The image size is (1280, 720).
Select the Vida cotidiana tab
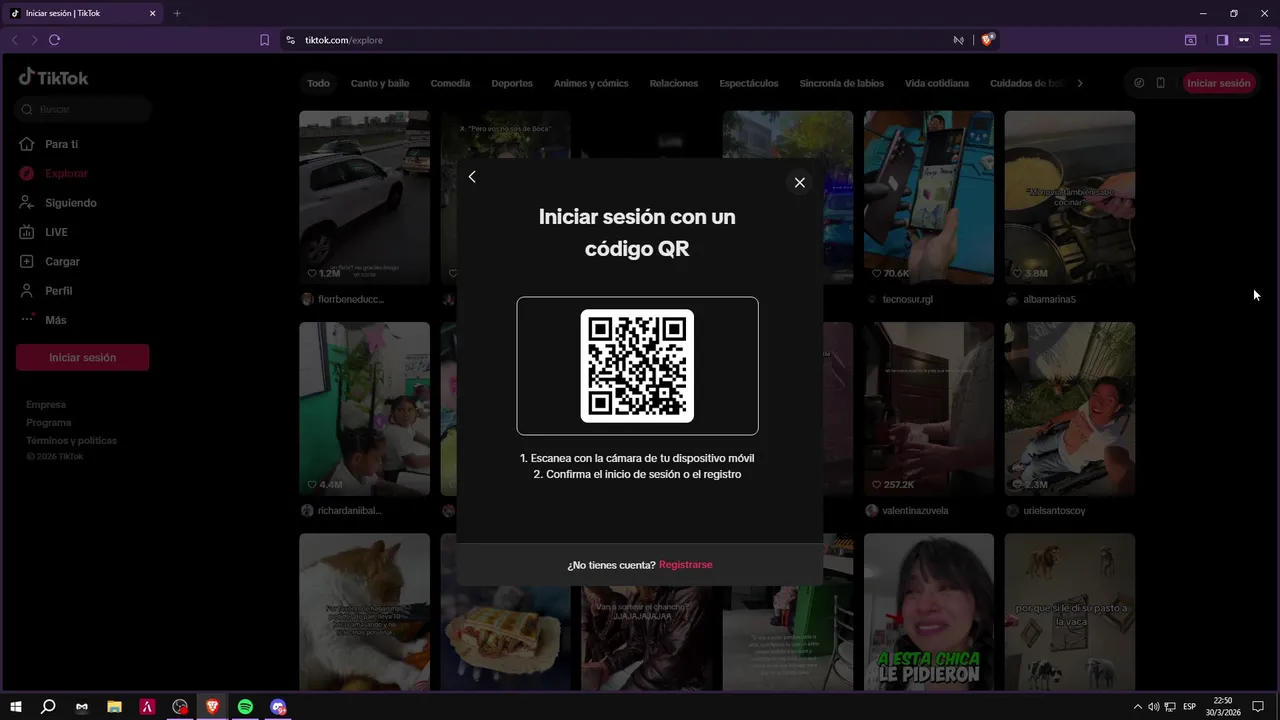pyautogui.click(x=937, y=83)
